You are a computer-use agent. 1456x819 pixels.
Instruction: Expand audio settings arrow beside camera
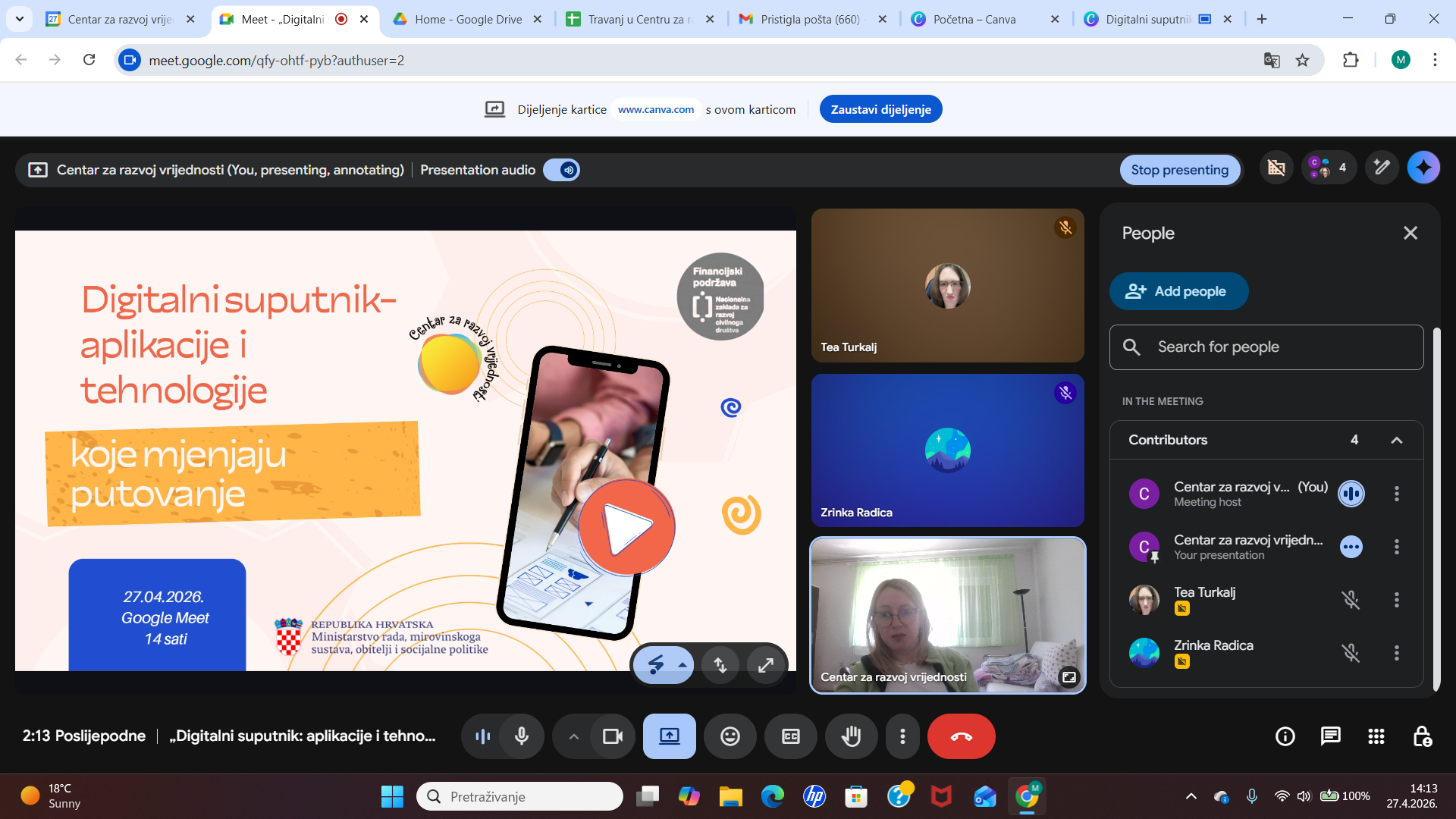(x=573, y=736)
